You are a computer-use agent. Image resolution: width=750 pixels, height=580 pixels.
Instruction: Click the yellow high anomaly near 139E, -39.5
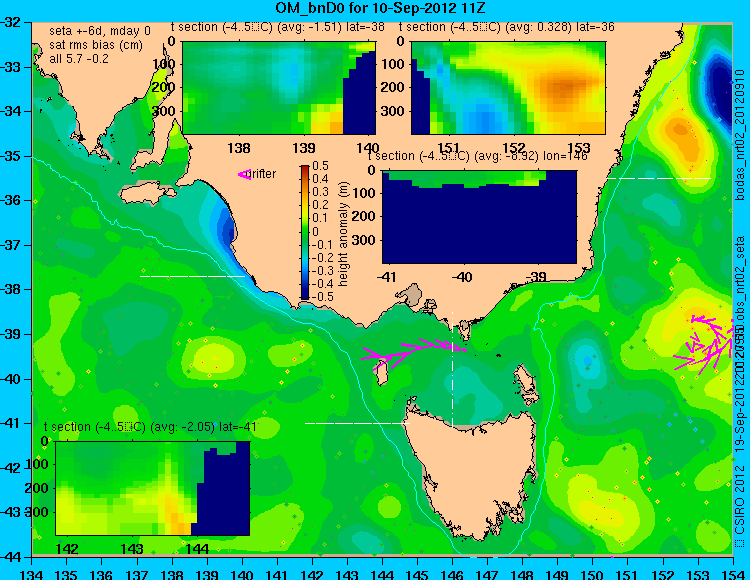(x=214, y=359)
